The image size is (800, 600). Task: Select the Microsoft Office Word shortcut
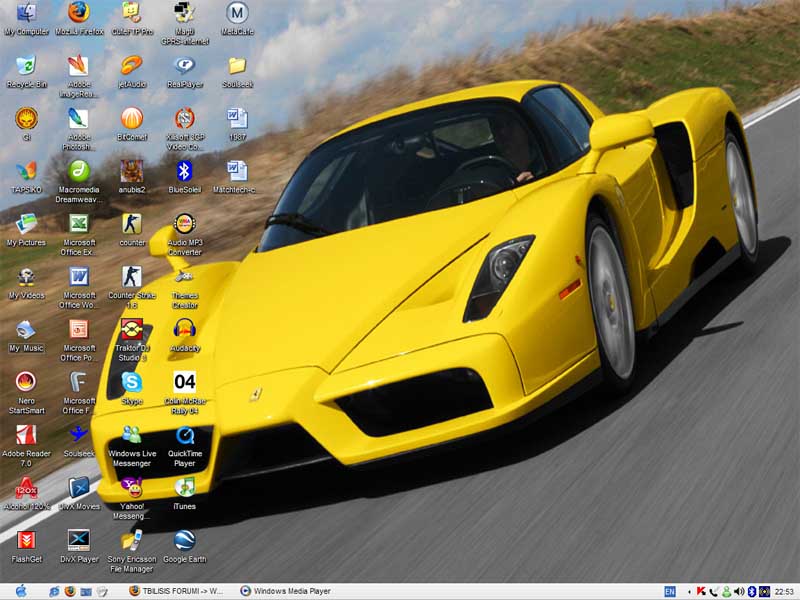point(79,288)
